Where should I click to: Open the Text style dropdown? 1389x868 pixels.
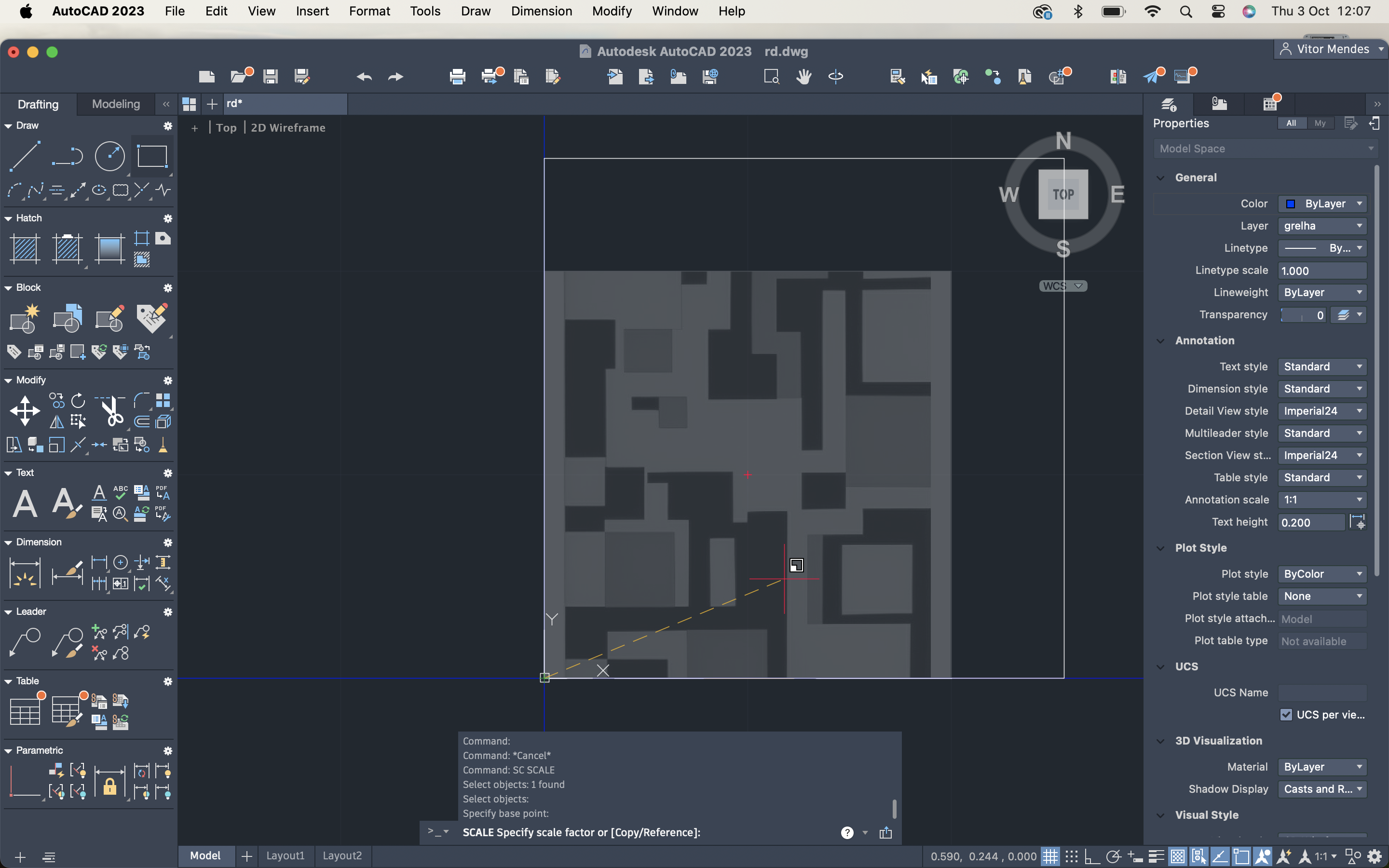coord(1322,367)
